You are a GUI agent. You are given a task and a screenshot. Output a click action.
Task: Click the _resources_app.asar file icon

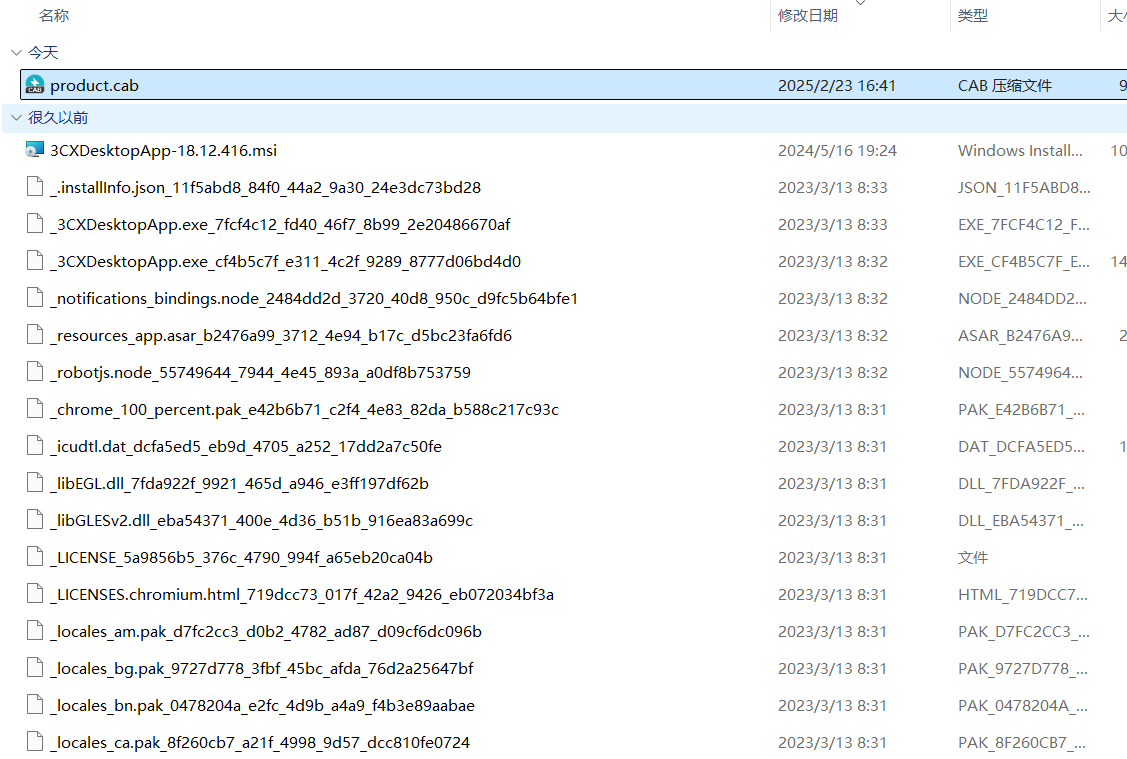coord(34,335)
